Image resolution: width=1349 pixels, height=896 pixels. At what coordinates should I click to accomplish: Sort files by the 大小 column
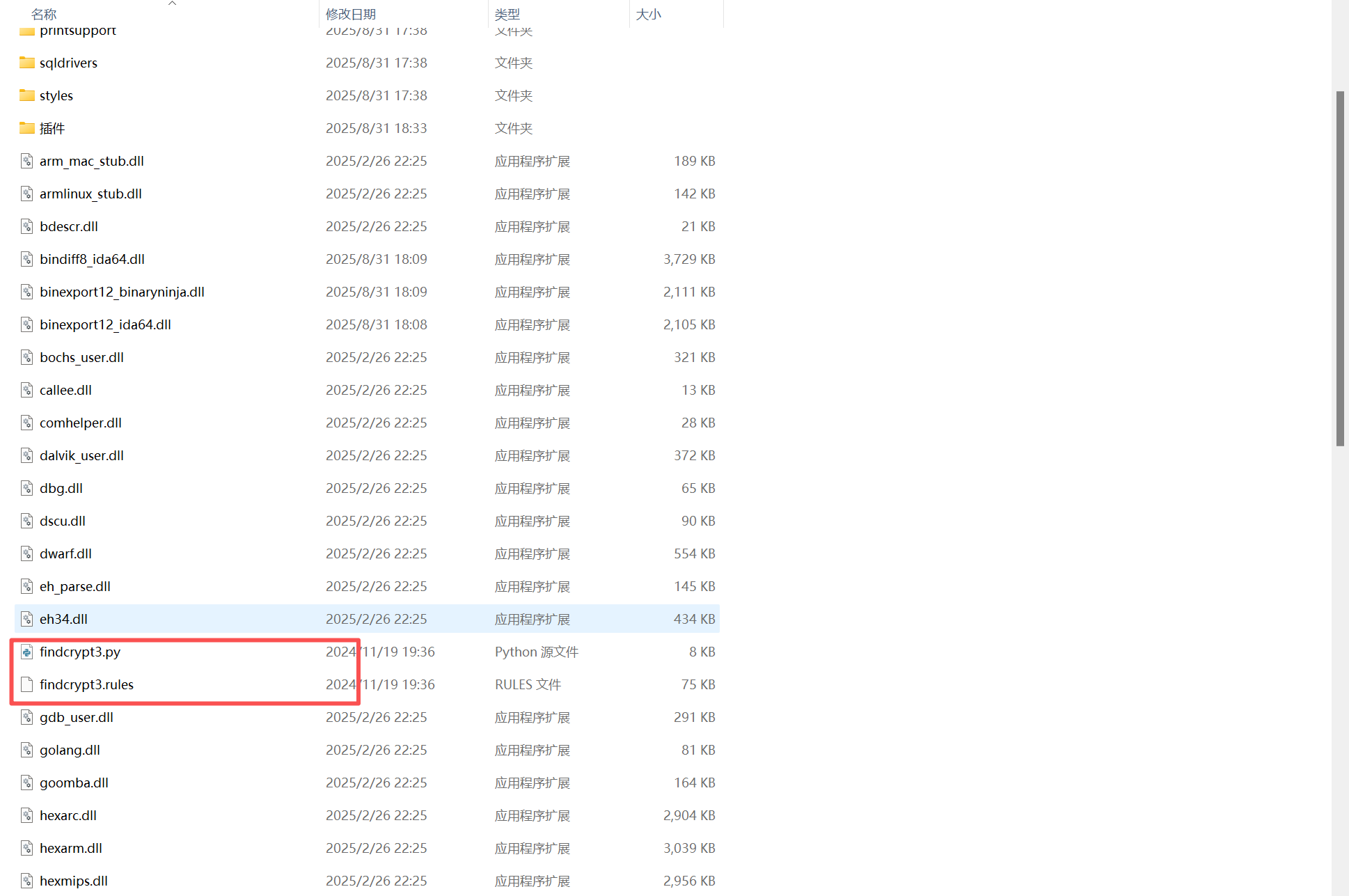pyautogui.click(x=648, y=14)
